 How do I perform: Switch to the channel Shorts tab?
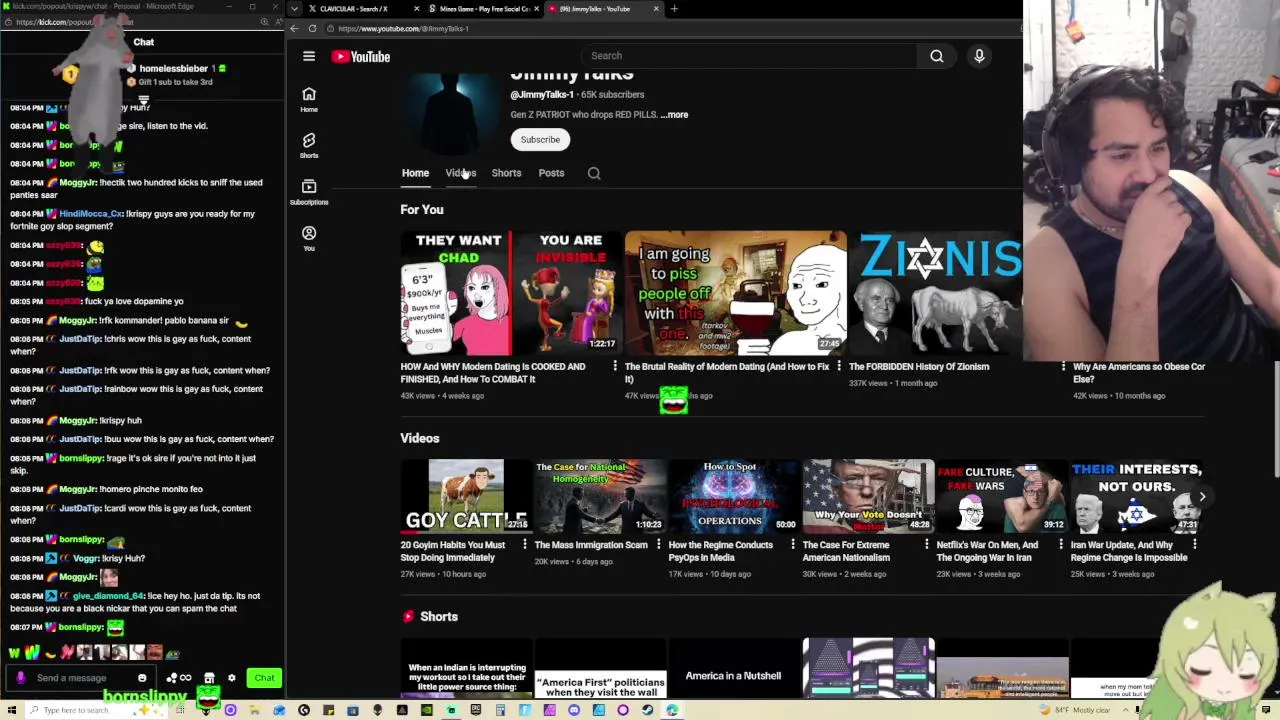pyautogui.click(x=506, y=173)
